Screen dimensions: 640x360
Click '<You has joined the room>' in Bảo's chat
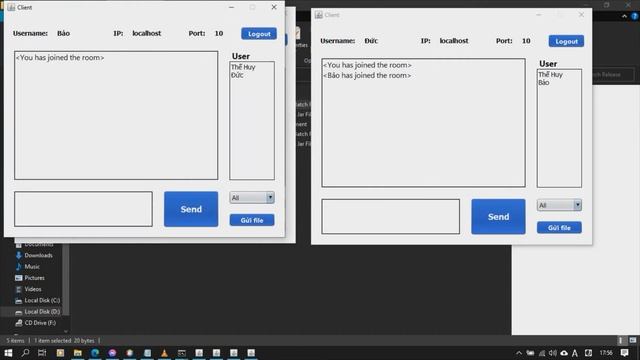click(x=60, y=58)
